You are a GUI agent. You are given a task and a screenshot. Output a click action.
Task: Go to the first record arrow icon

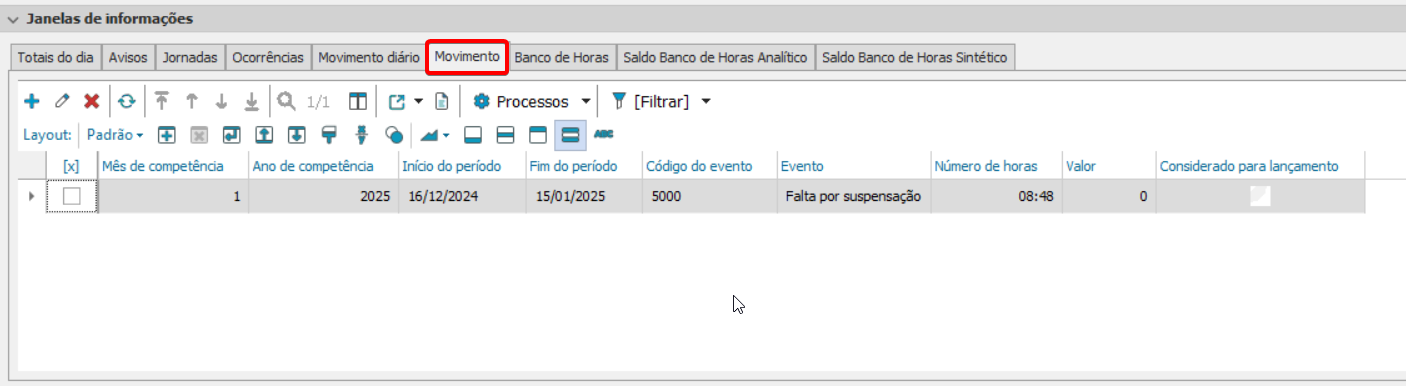tap(161, 101)
